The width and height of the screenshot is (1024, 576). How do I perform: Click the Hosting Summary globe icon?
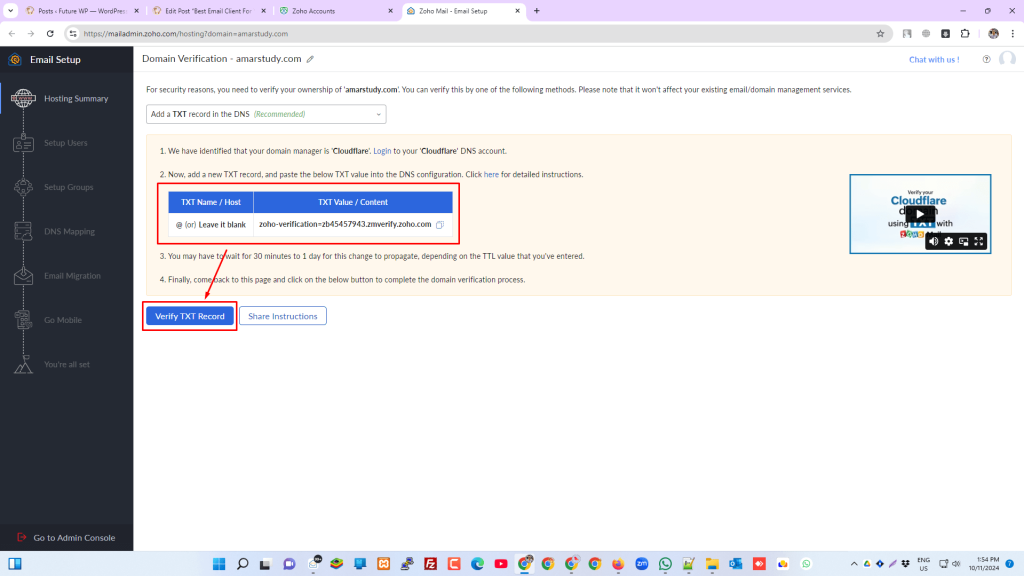23,99
